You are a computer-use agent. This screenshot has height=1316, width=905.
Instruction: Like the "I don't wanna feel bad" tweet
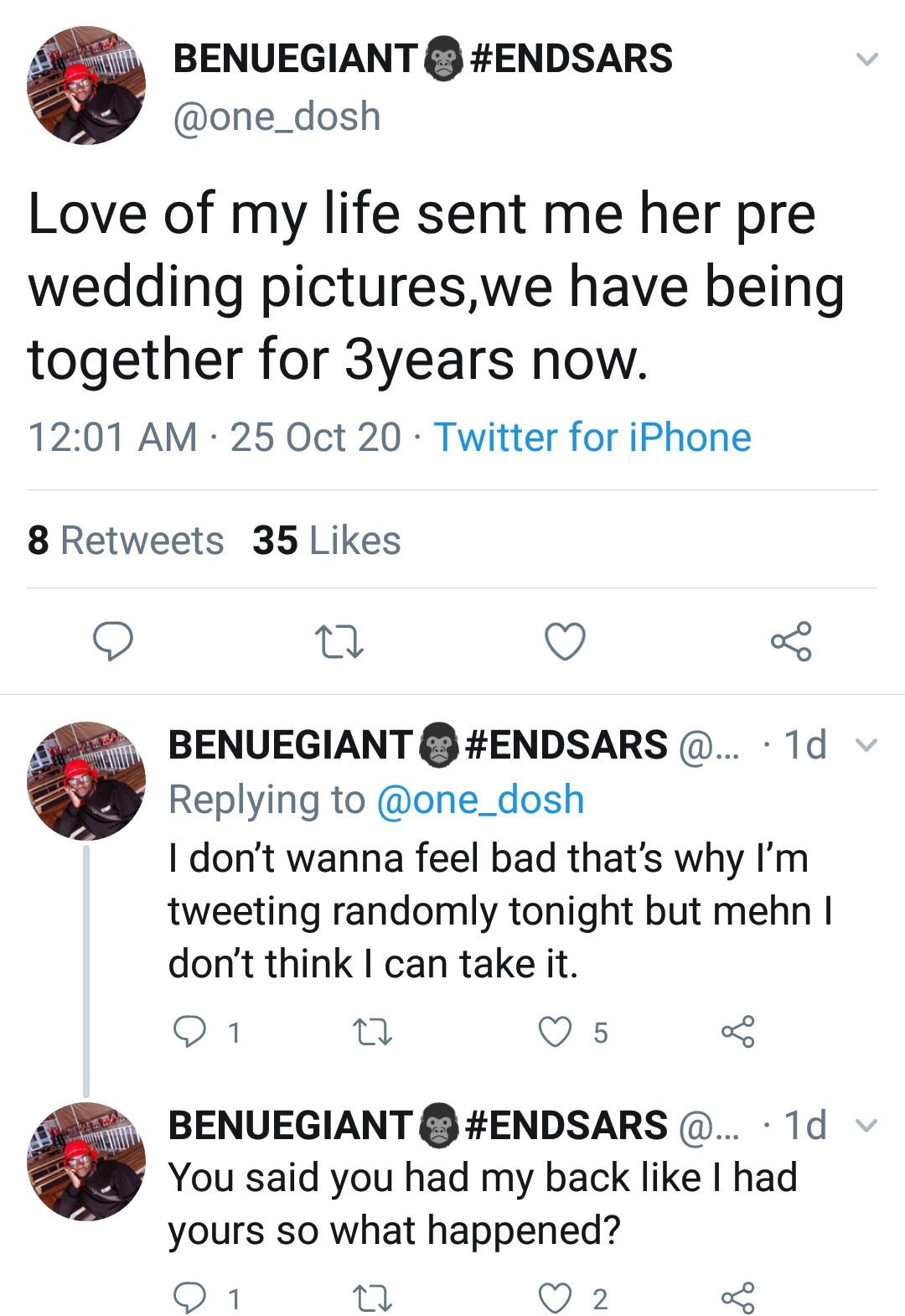pos(555,1032)
